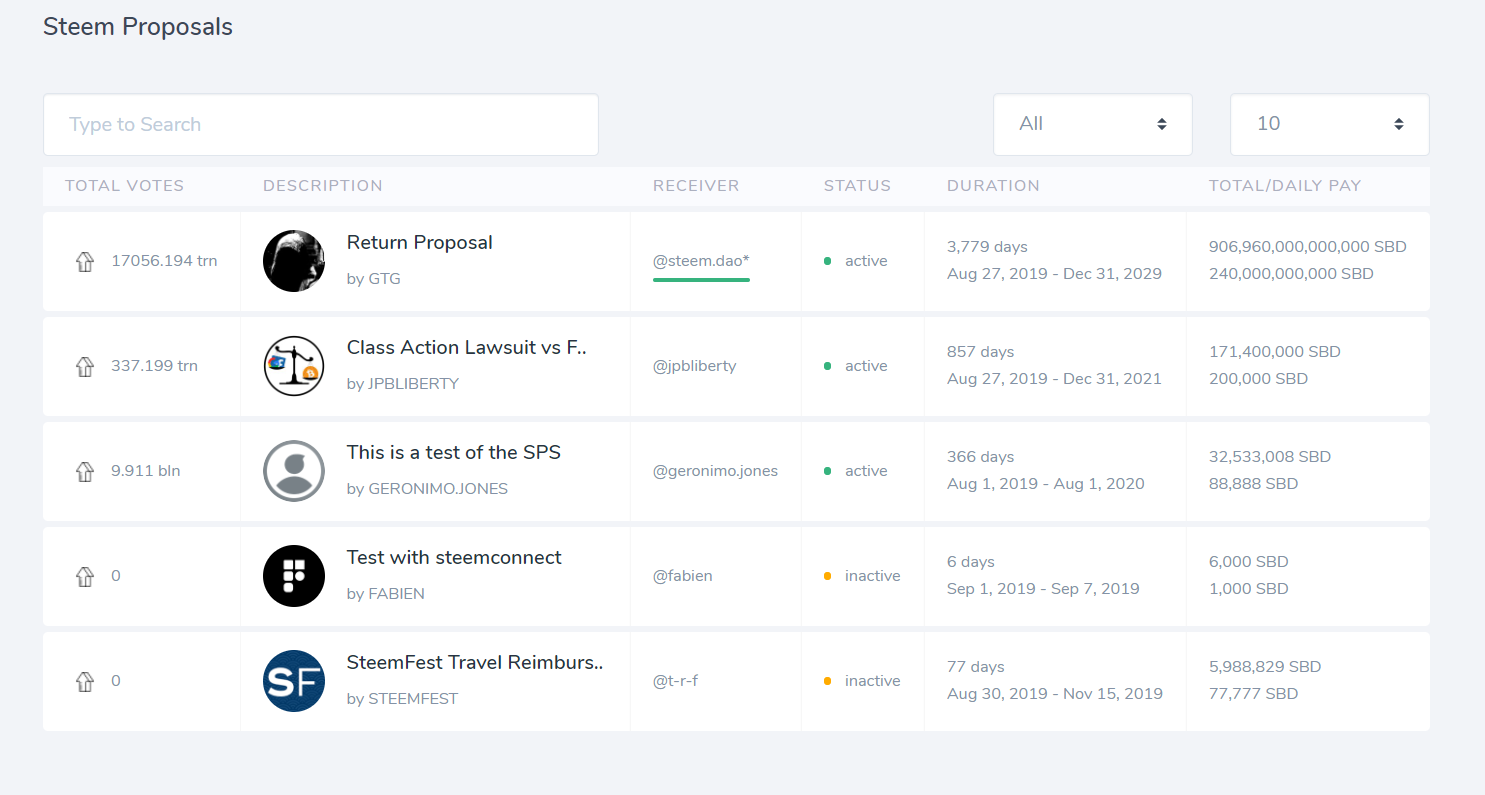Sort by the STATUS column header

click(x=857, y=185)
